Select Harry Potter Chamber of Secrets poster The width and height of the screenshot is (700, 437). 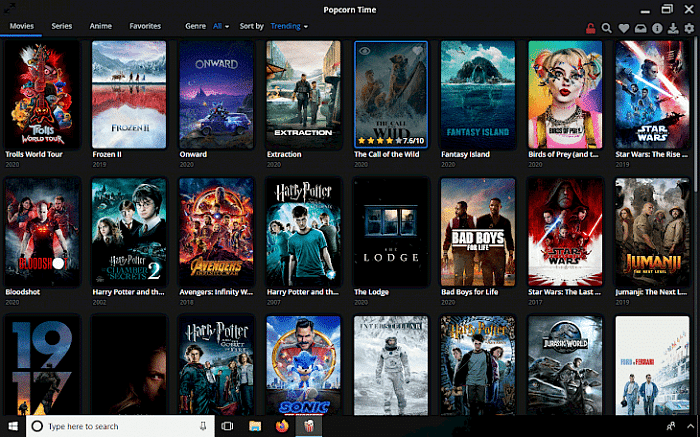129,232
